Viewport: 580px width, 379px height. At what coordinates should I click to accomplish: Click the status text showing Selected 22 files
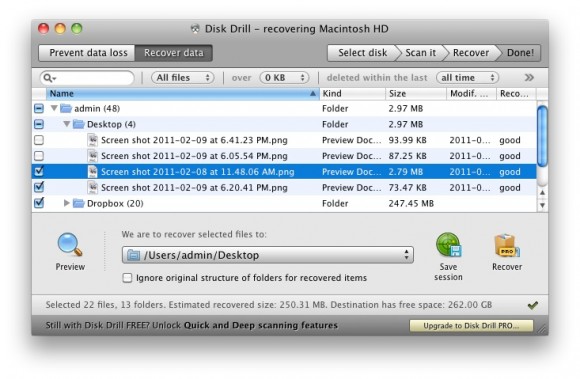click(269, 305)
